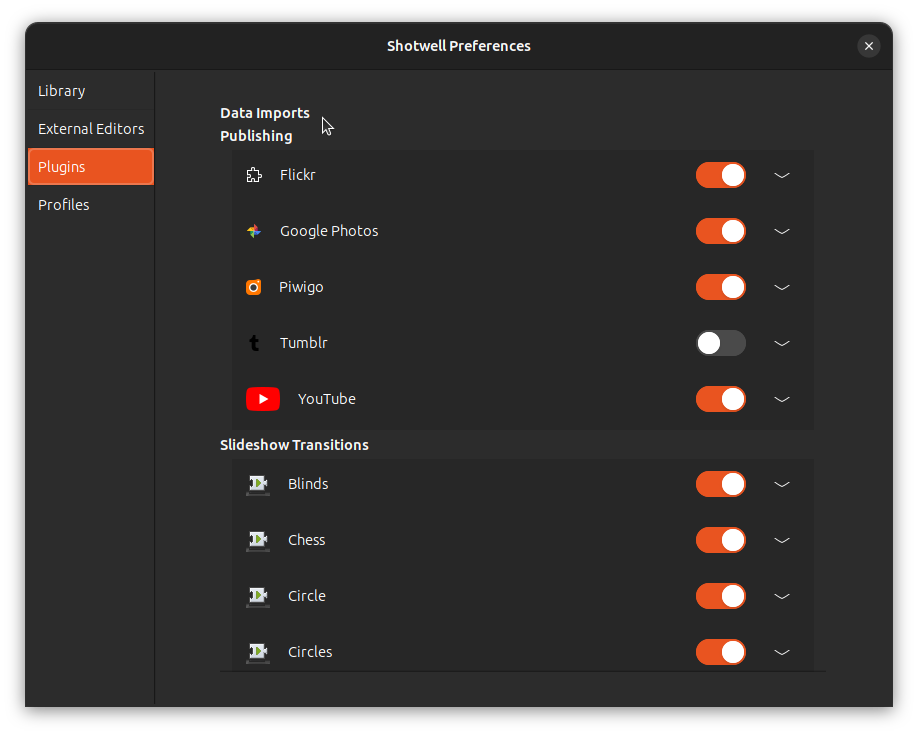Expand the Google Photos plugin details chevron
Viewport: 918px width, 735px height.
point(782,231)
